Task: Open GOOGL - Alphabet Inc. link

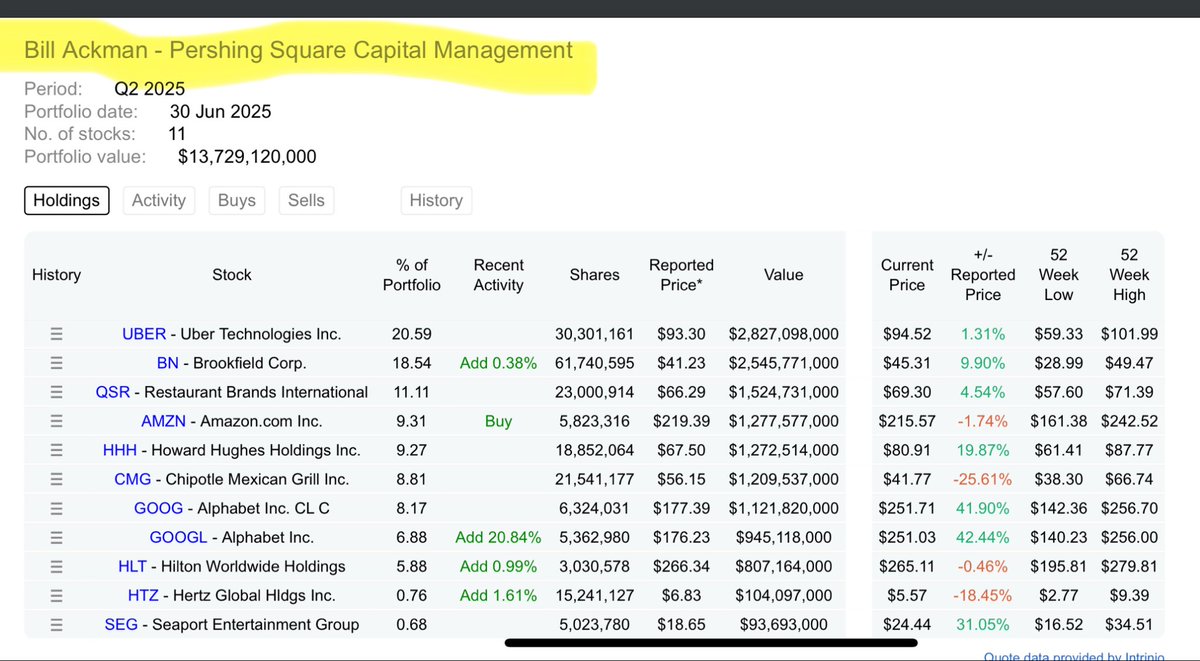Action: pos(232,537)
